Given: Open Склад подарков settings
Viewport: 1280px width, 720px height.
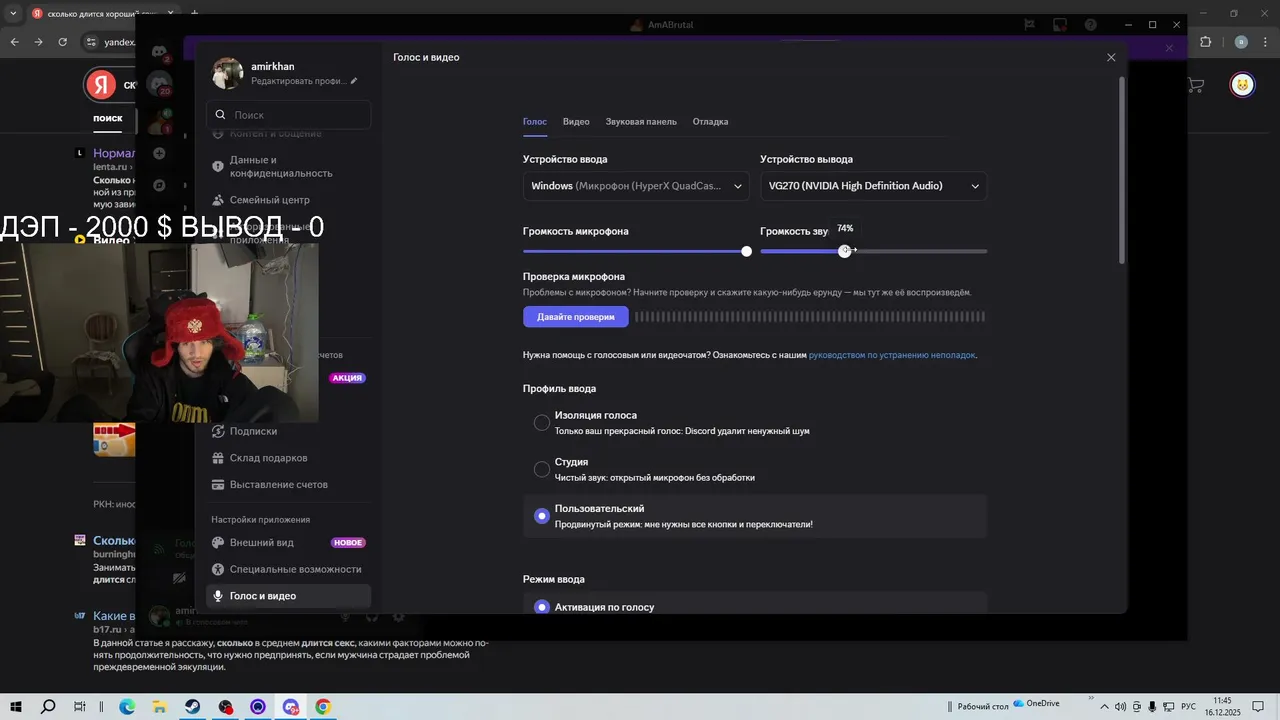Looking at the screenshot, I should [289, 458].
